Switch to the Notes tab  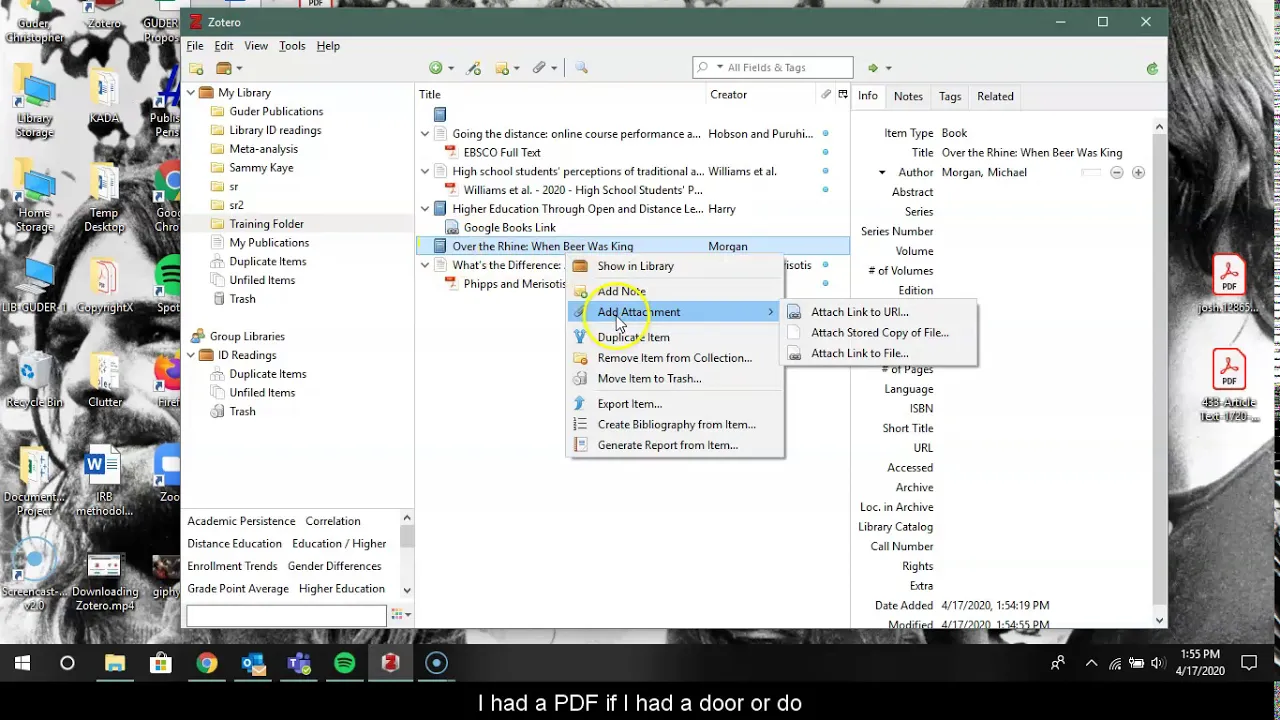(908, 96)
